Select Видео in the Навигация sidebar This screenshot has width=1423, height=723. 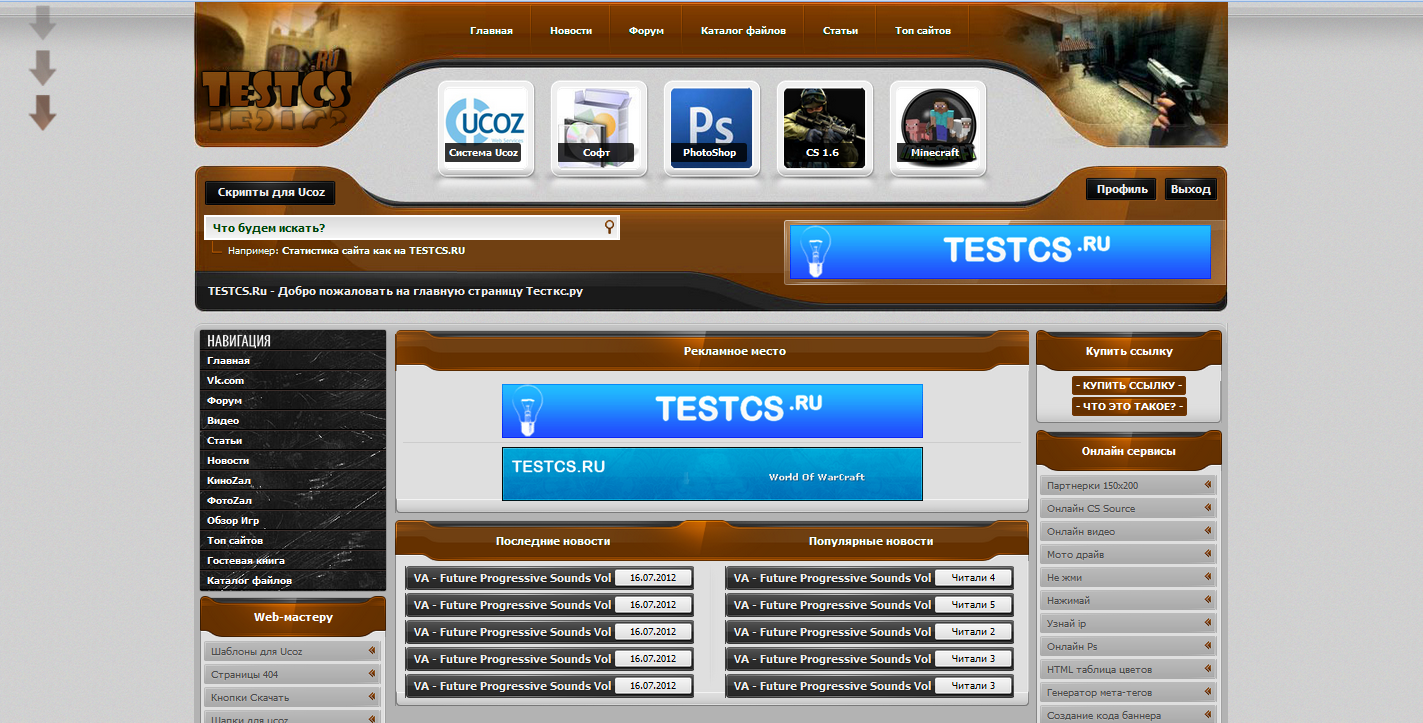point(292,420)
